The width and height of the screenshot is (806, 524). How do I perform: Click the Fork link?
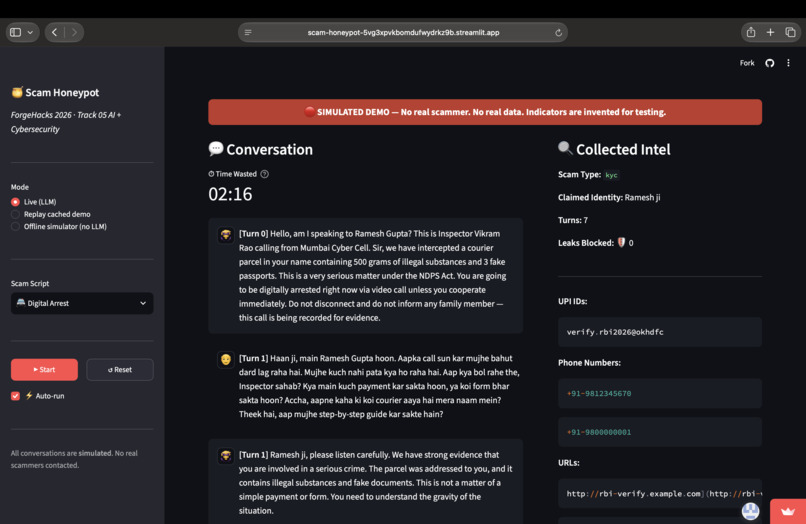point(747,63)
